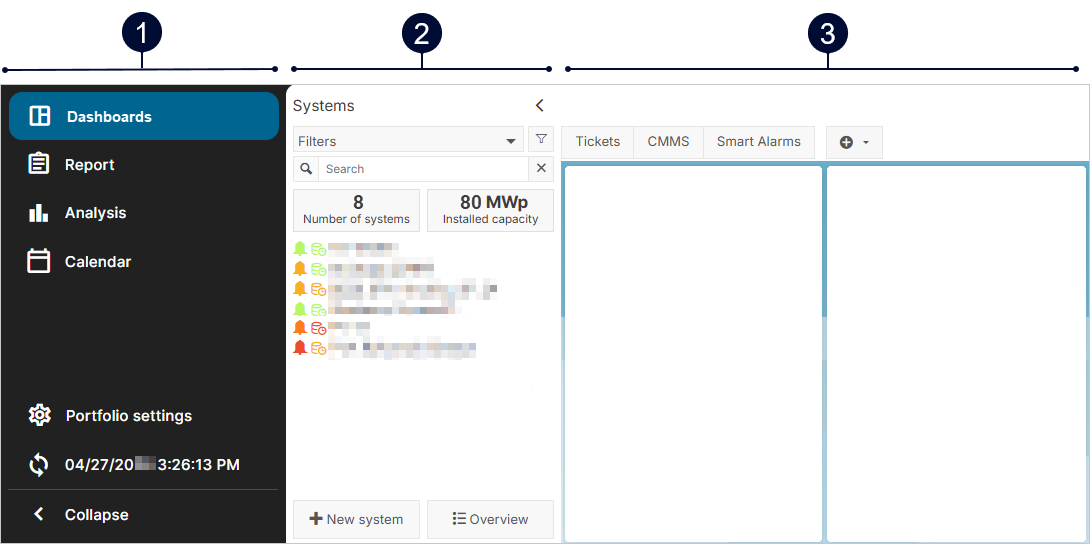
Task: Click the green bell of the fourth system
Action: 300,308
